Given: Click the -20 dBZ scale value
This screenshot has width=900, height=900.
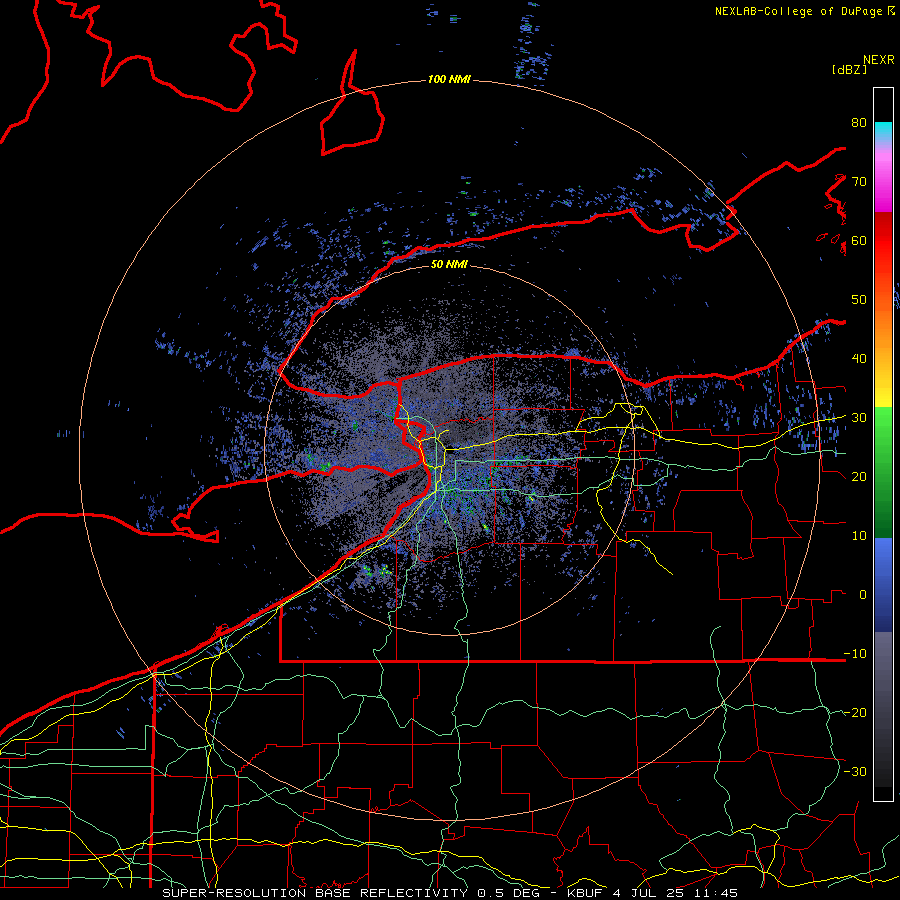Looking at the screenshot, I should 855,713.
